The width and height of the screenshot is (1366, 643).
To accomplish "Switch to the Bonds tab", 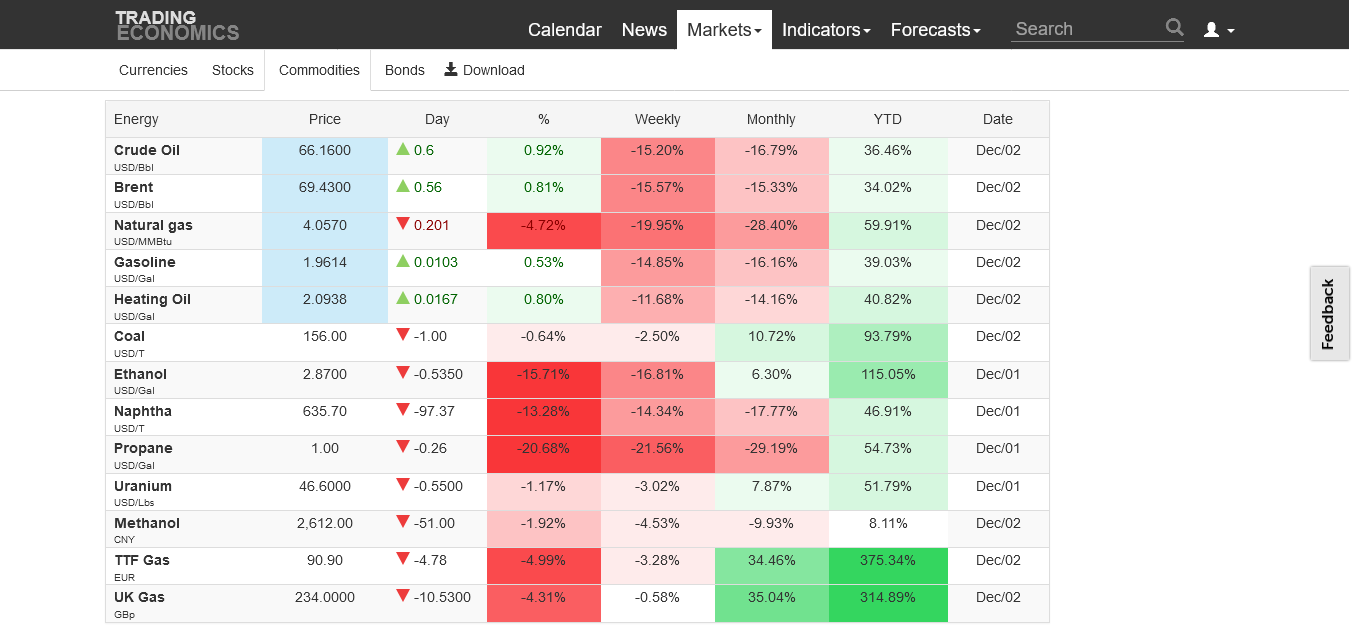I will coord(405,70).
